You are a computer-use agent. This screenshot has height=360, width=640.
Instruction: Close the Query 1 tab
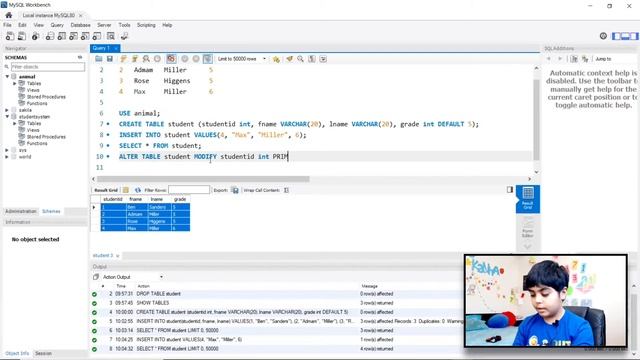point(116,49)
